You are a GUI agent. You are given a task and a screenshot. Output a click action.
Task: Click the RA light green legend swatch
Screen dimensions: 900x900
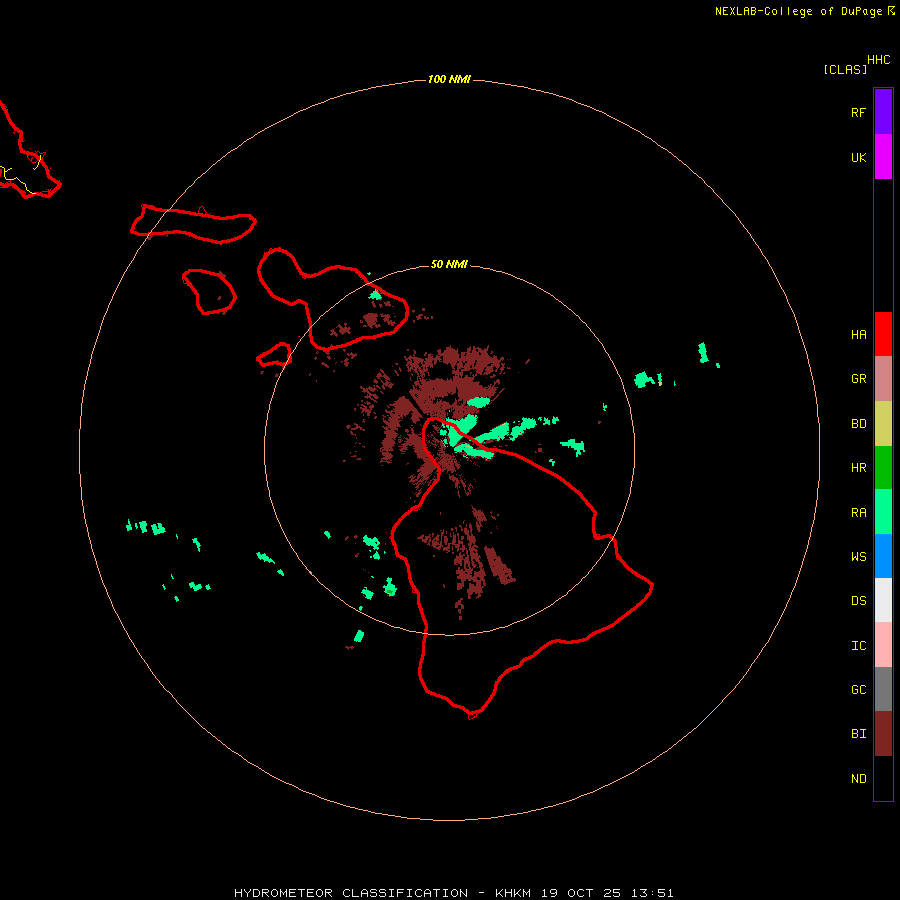coord(883,511)
